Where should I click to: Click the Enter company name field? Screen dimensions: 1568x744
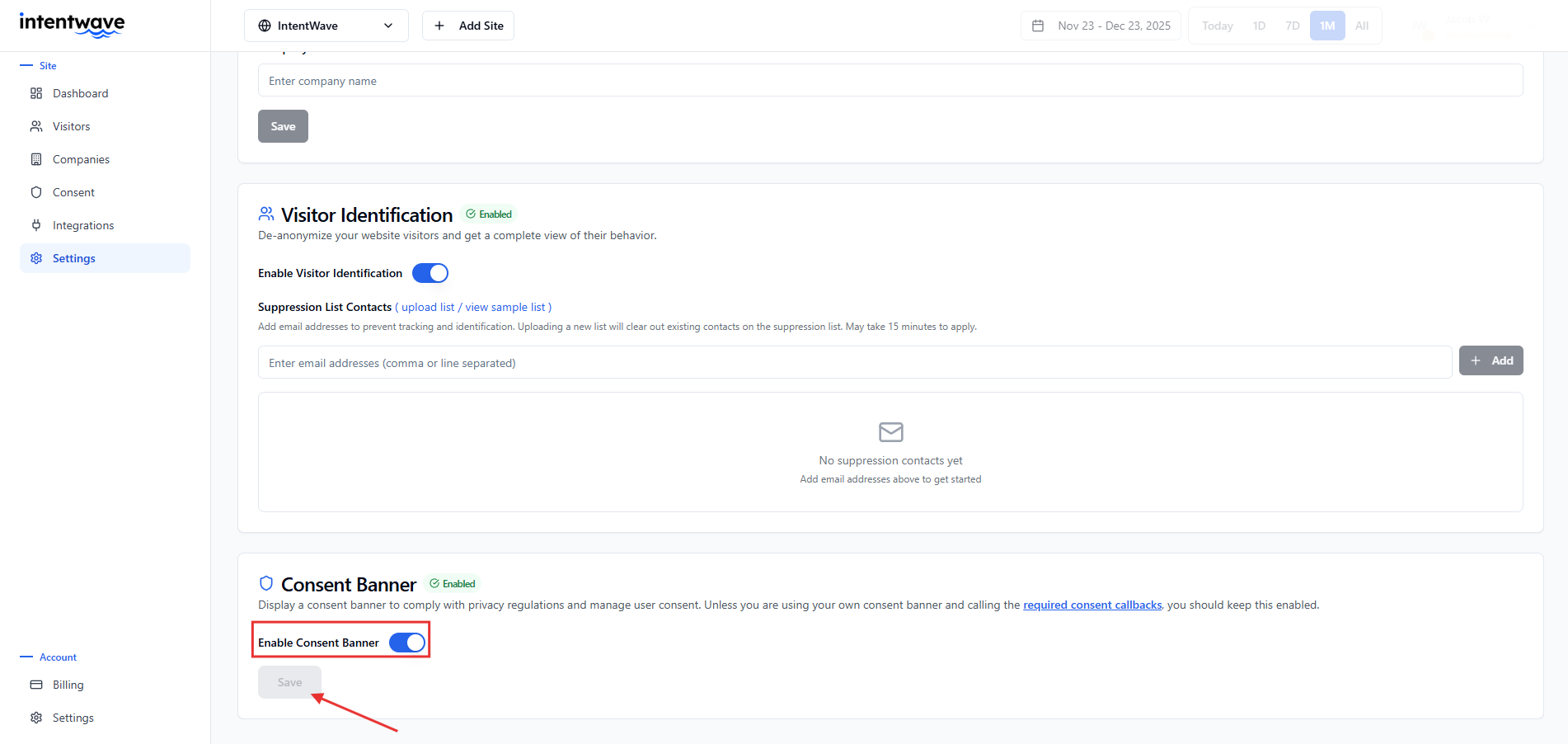point(890,81)
